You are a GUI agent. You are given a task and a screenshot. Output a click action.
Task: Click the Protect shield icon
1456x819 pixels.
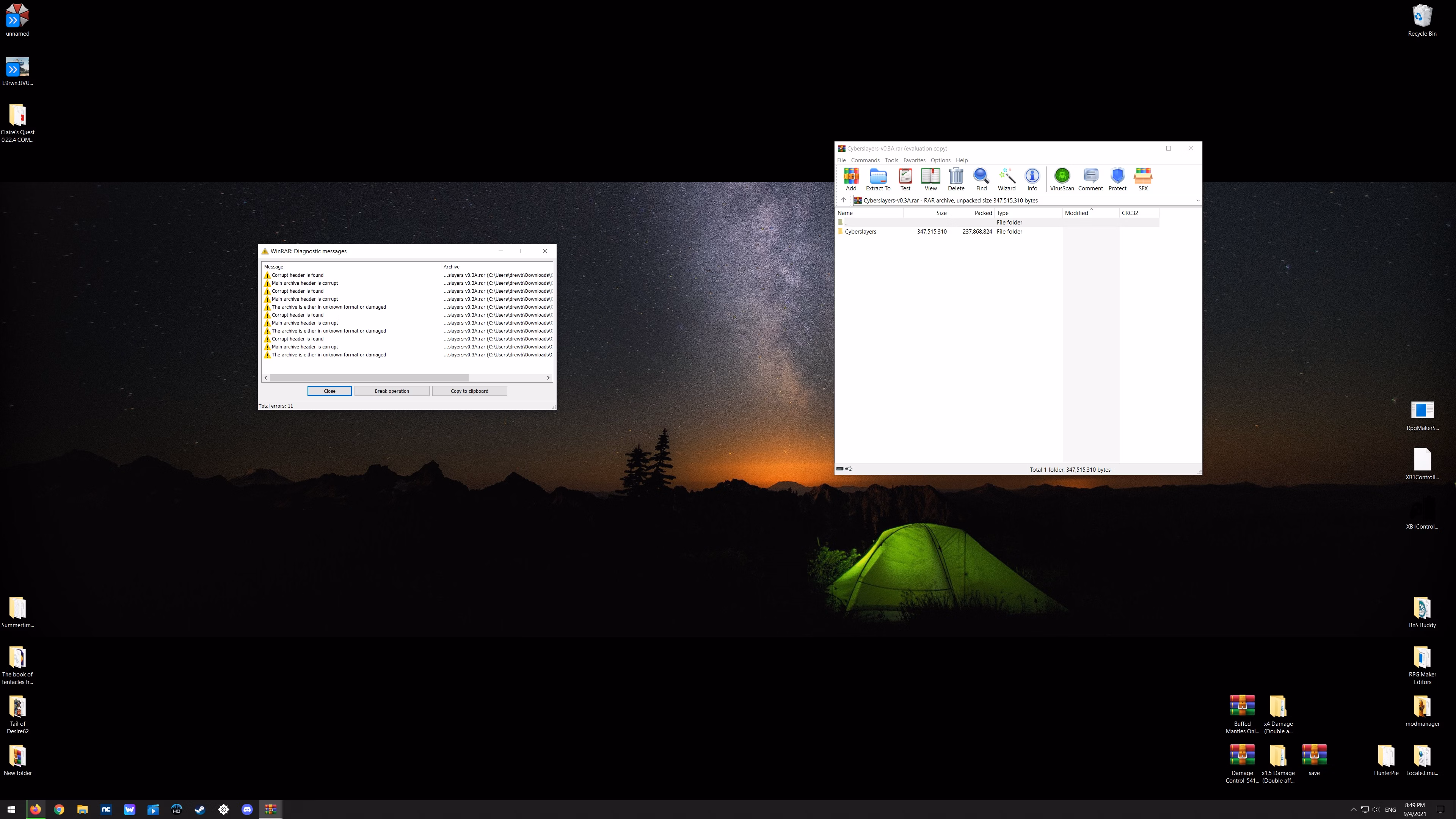tap(1117, 179)
